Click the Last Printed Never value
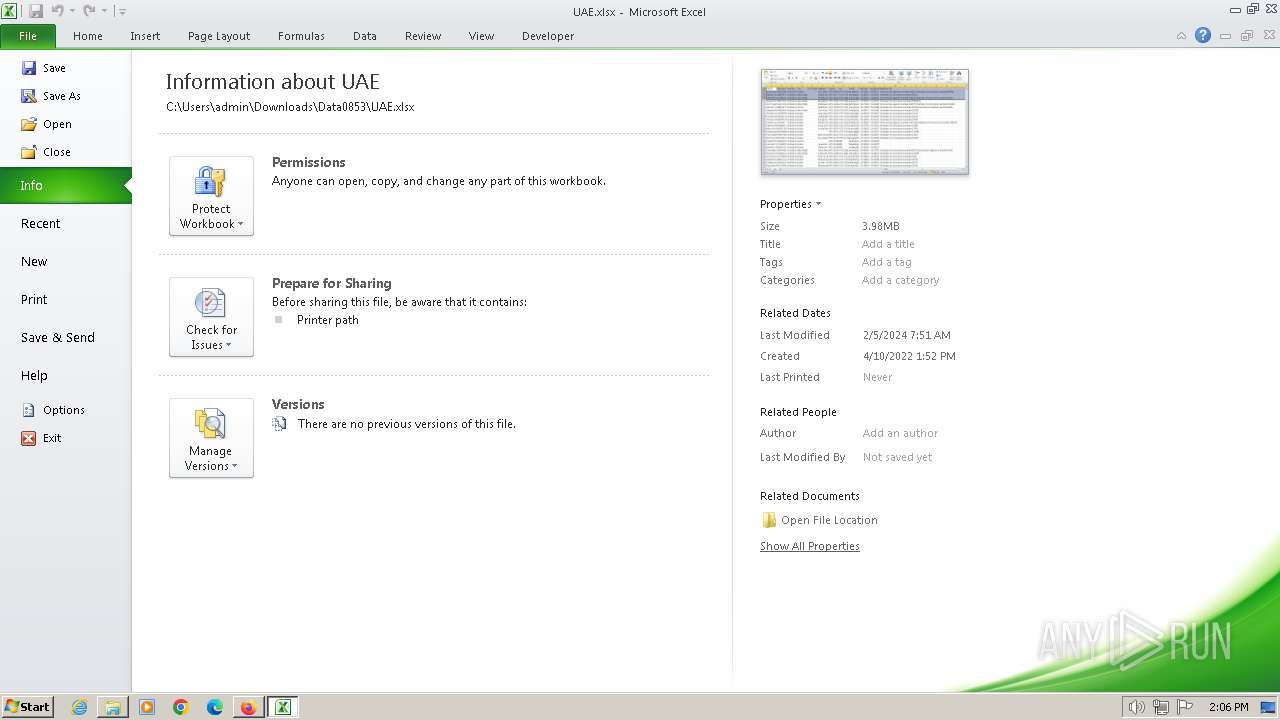Image resolution: width=1280 pixels, height=720 pixels. [877, 377]
